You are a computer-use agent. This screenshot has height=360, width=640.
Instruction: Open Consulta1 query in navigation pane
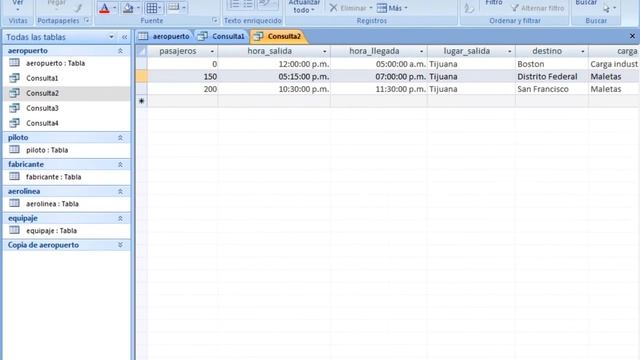pyautogui.click(x=67, y=78)
